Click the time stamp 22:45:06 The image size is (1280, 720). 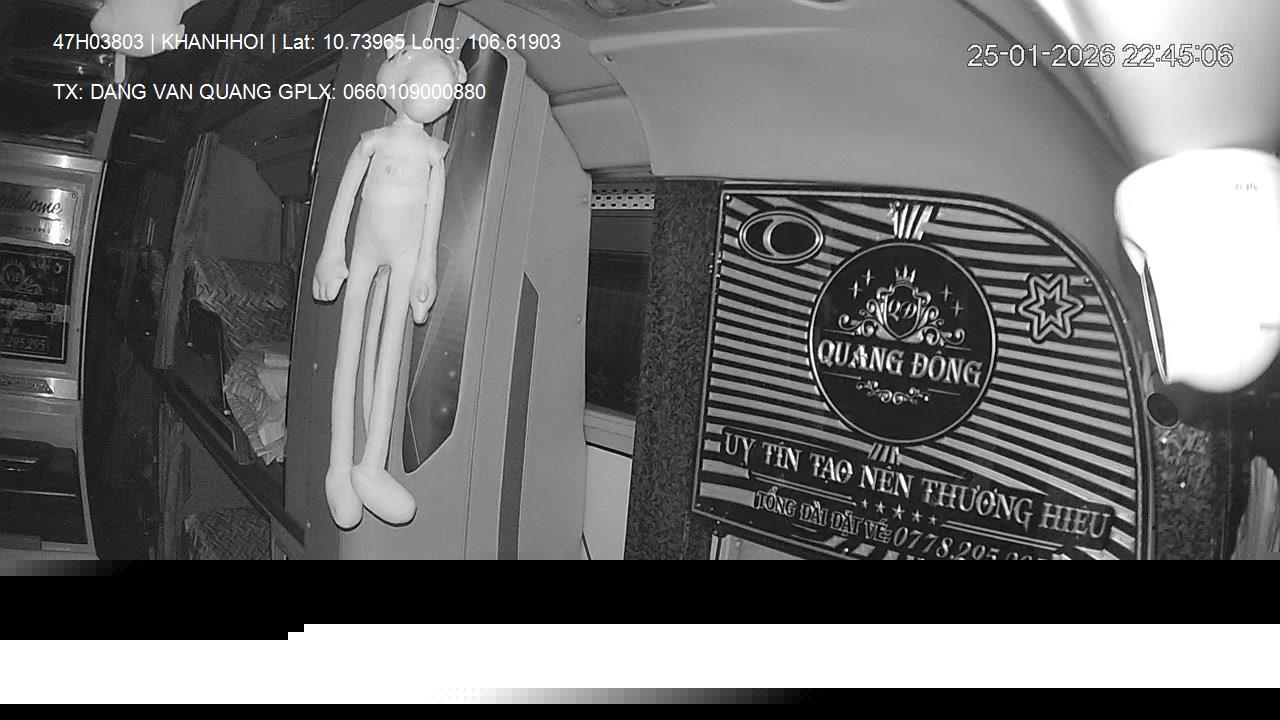click(1177, 56)
